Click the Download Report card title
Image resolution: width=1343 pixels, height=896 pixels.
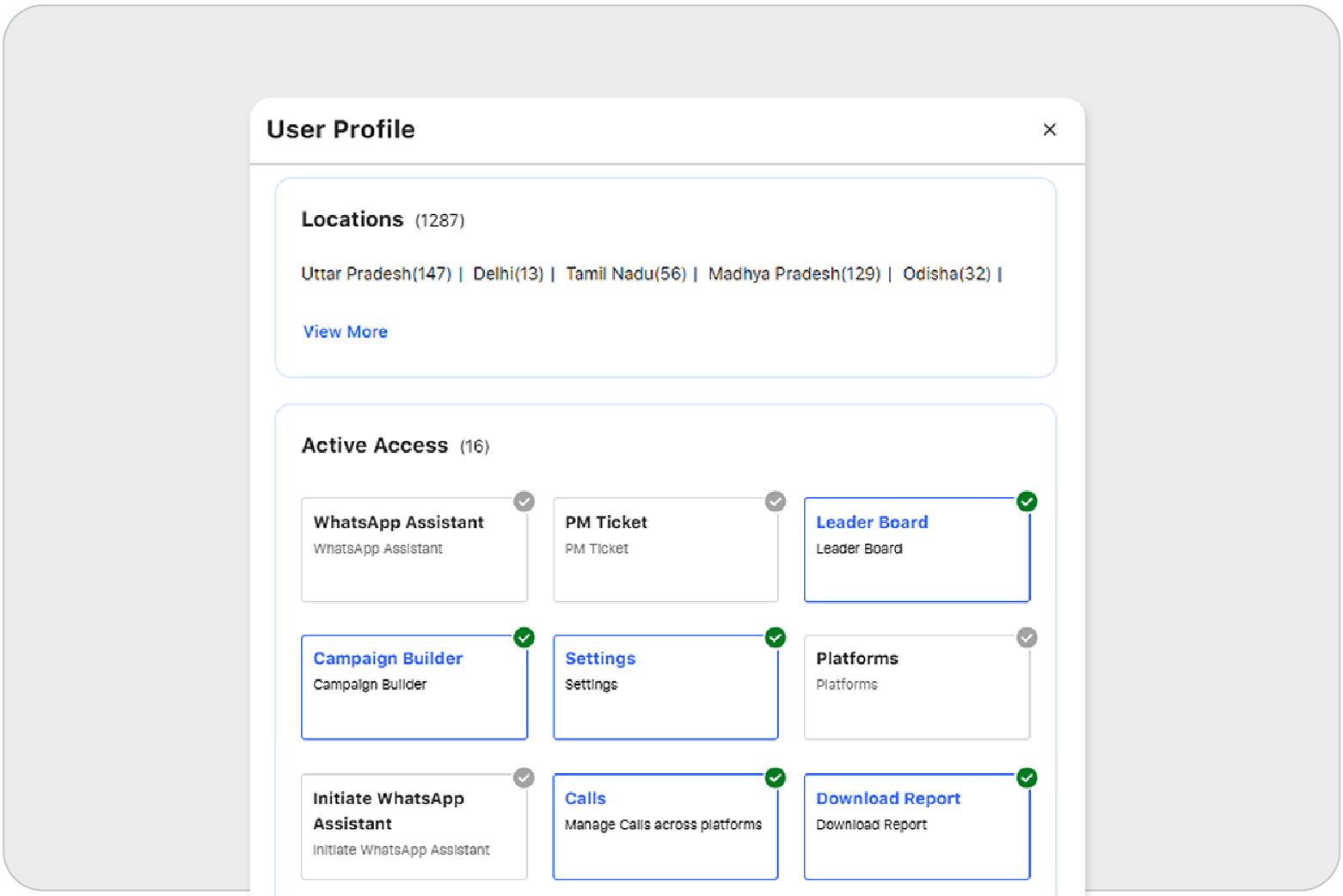[x=887, y=798]
